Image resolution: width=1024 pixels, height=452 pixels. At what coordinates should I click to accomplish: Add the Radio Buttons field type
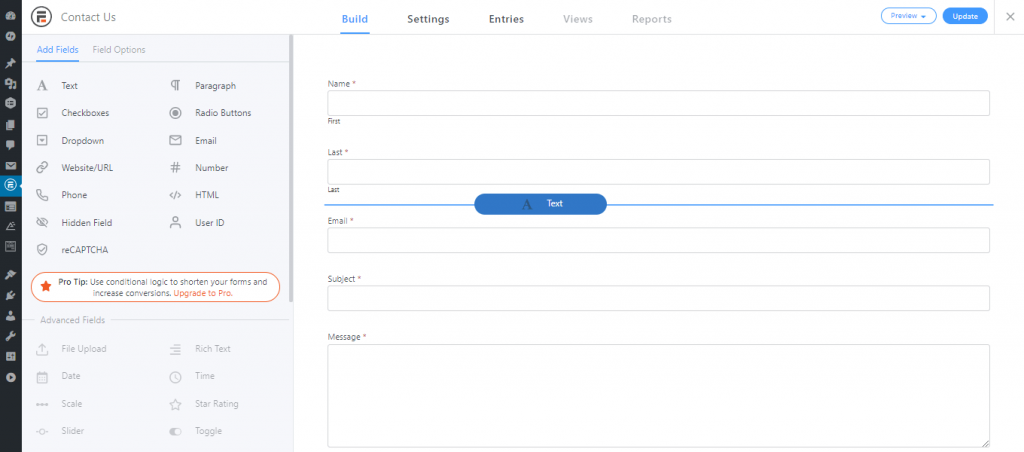tap(210, 113)
